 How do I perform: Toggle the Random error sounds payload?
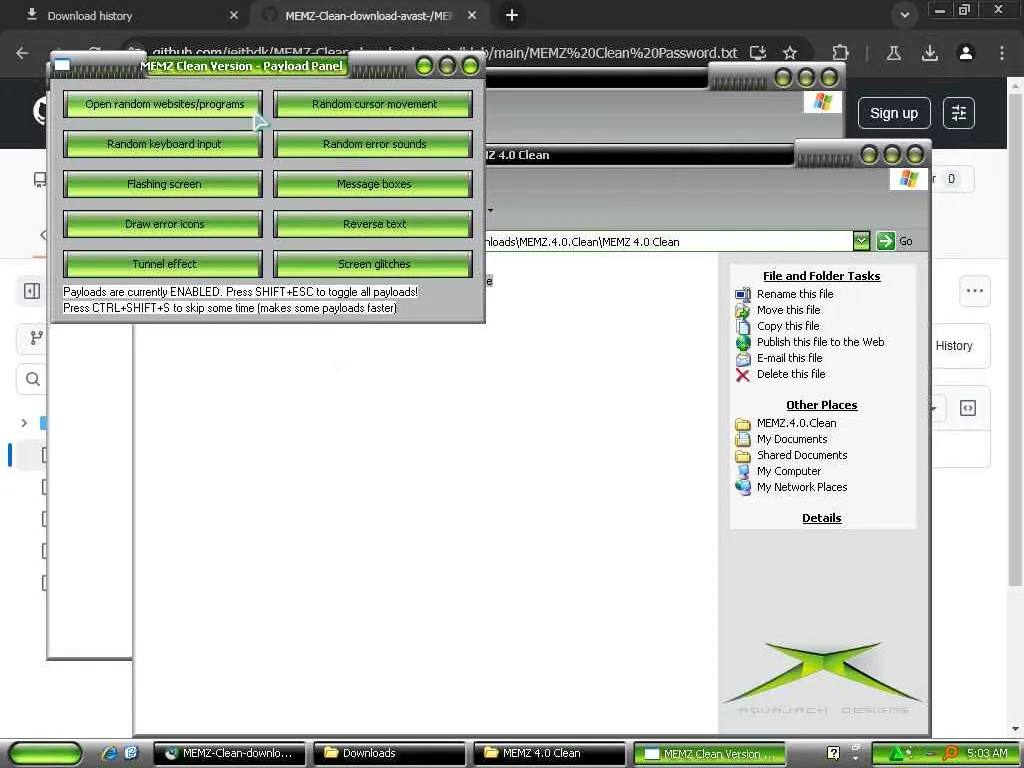point(374,144)
